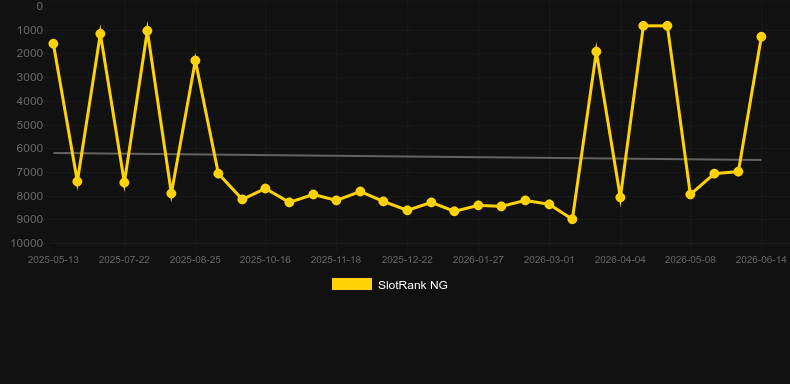Select the data point above 2025-12-22
This screenshot has height=384, width=790.
[x=407, y=210]
